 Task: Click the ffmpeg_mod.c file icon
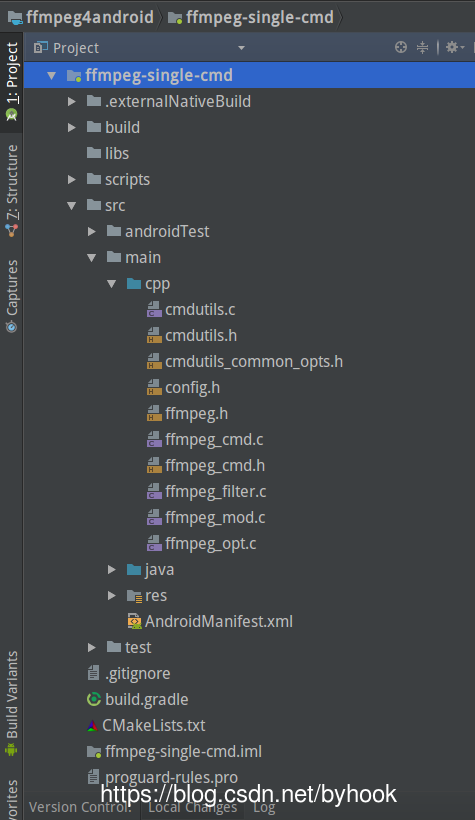(154, 518)
